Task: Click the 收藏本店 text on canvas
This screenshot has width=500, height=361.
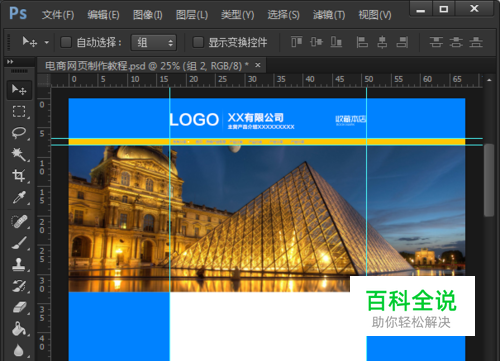Action: [x=351, y=119]
